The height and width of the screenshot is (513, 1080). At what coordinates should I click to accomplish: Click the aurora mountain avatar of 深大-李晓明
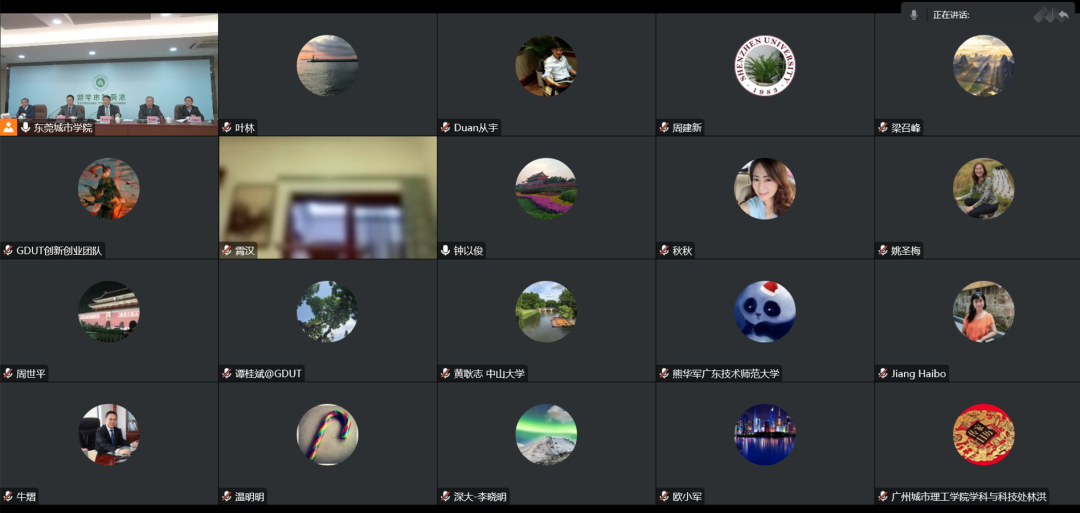pos(546,434)
